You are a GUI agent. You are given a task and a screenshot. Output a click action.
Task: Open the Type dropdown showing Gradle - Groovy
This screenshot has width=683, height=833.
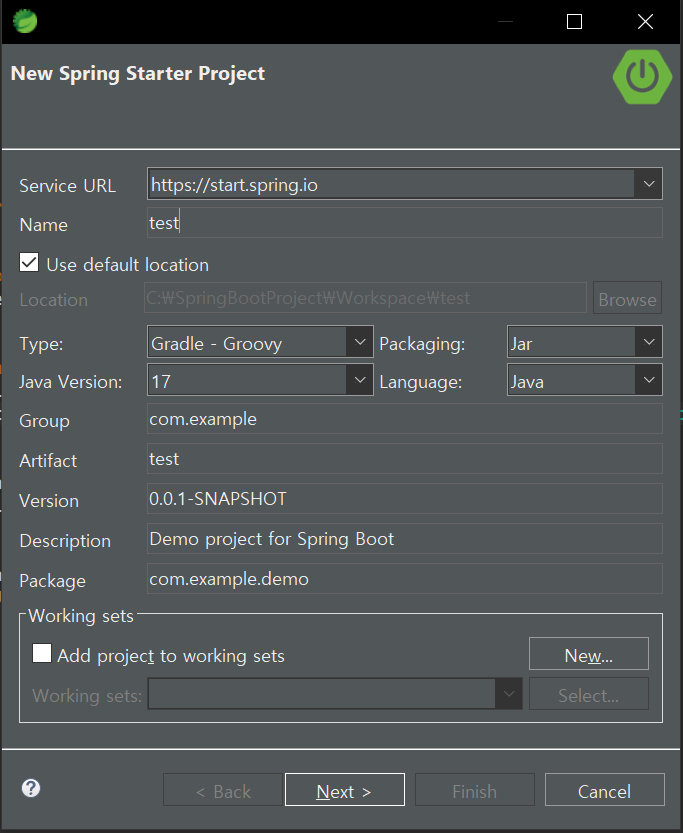pos(359,343)
